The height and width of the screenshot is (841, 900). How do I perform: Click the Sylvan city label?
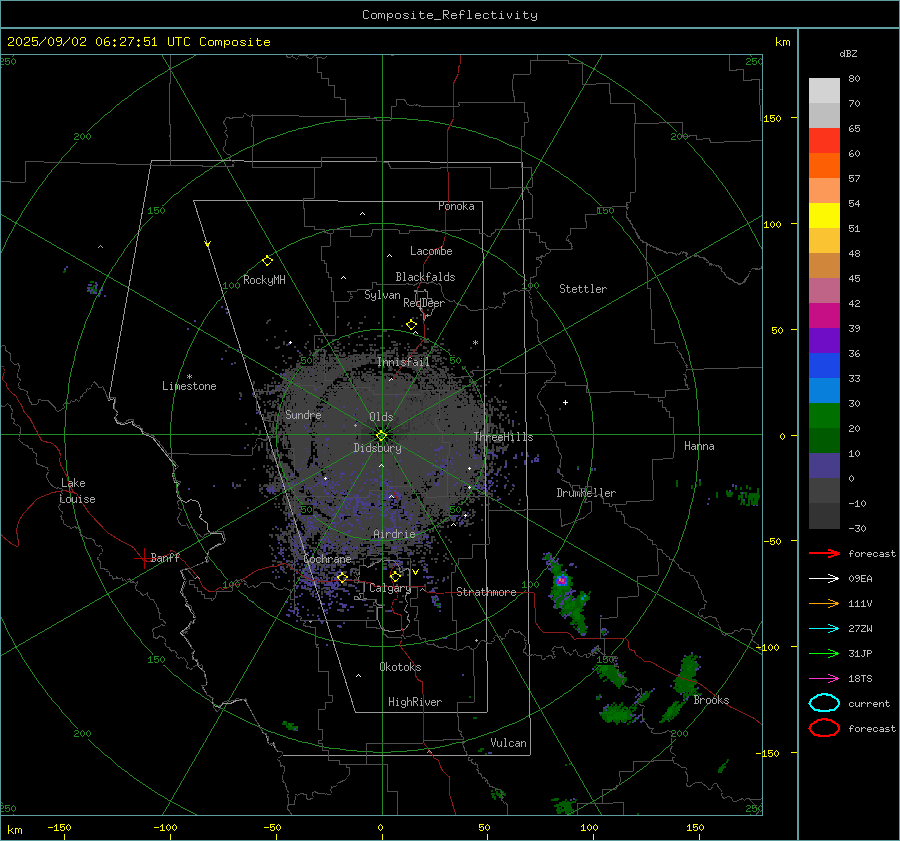click(382, 295)
